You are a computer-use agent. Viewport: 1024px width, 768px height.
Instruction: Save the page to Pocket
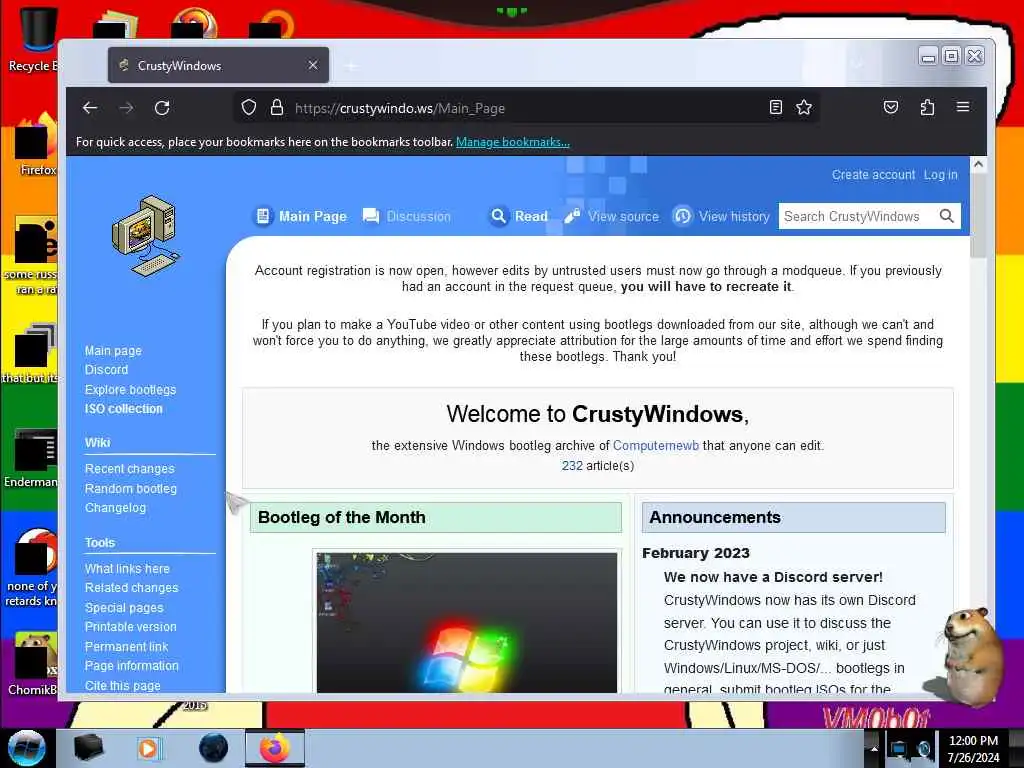point(891,107)
